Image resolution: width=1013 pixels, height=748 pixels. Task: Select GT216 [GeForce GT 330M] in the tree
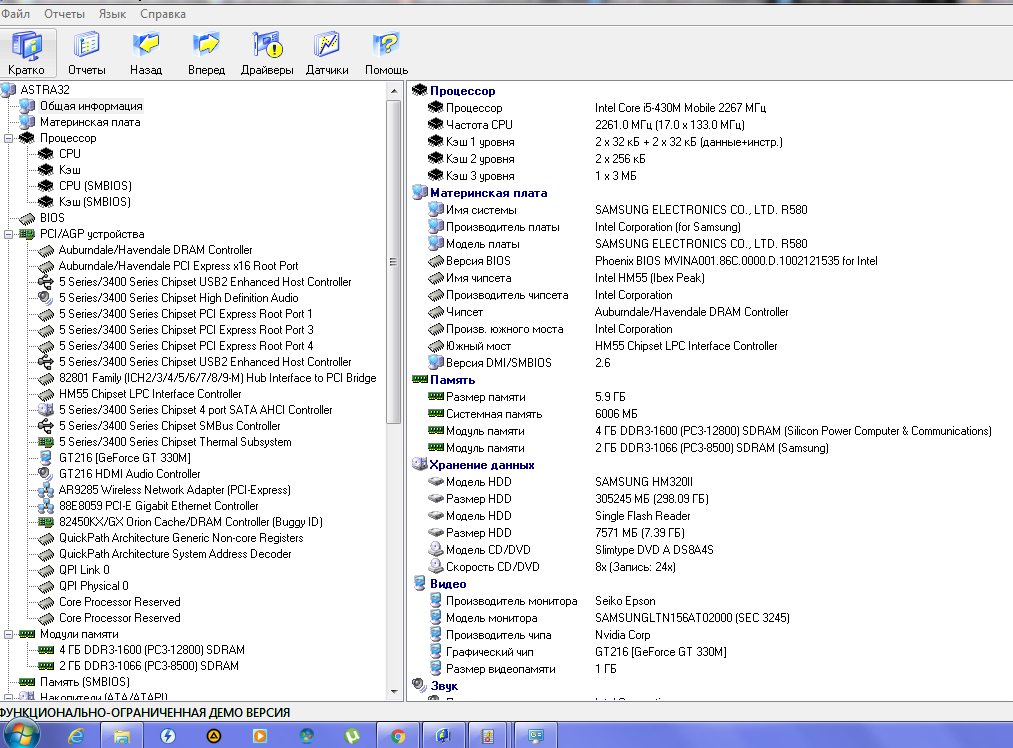point(125,458)
